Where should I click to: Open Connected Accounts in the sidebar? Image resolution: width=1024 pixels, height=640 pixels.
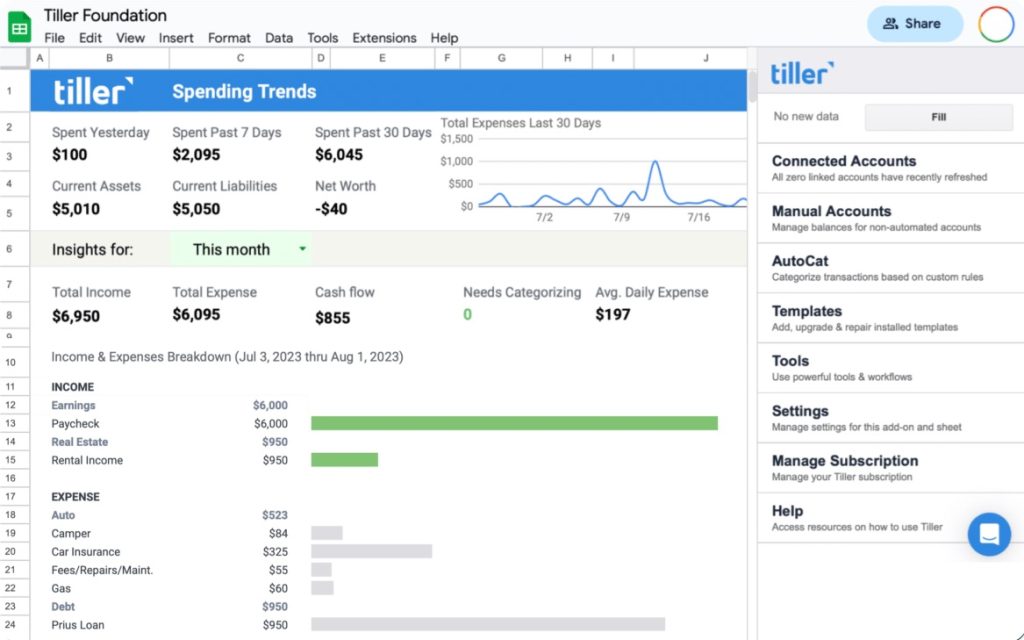point(844,161)
